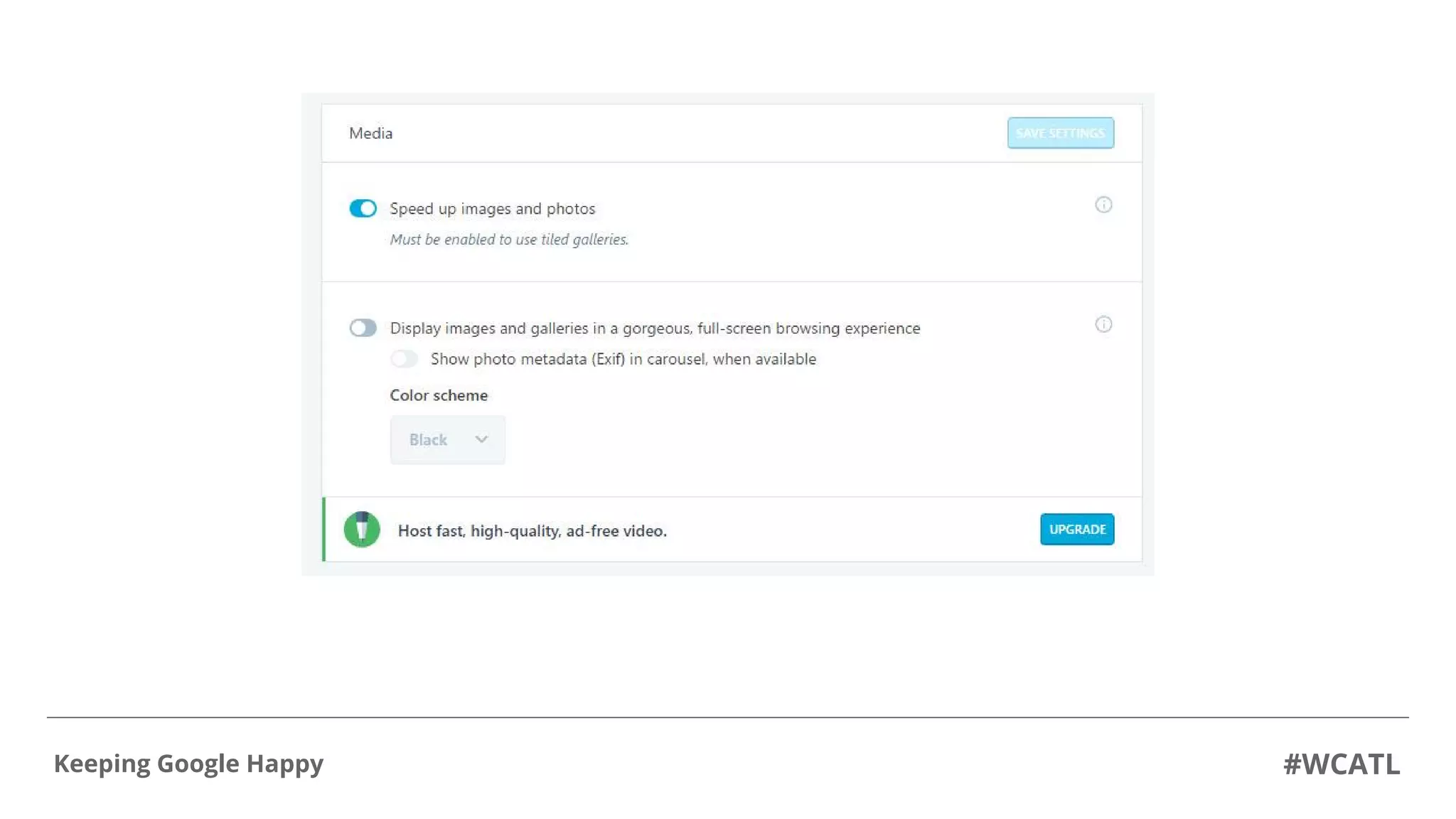Click 'Show photo metadata (Exif)' label text
The width and height of the screenshot is (1456, 819).
pyautogui.click(x=623, y=359)
